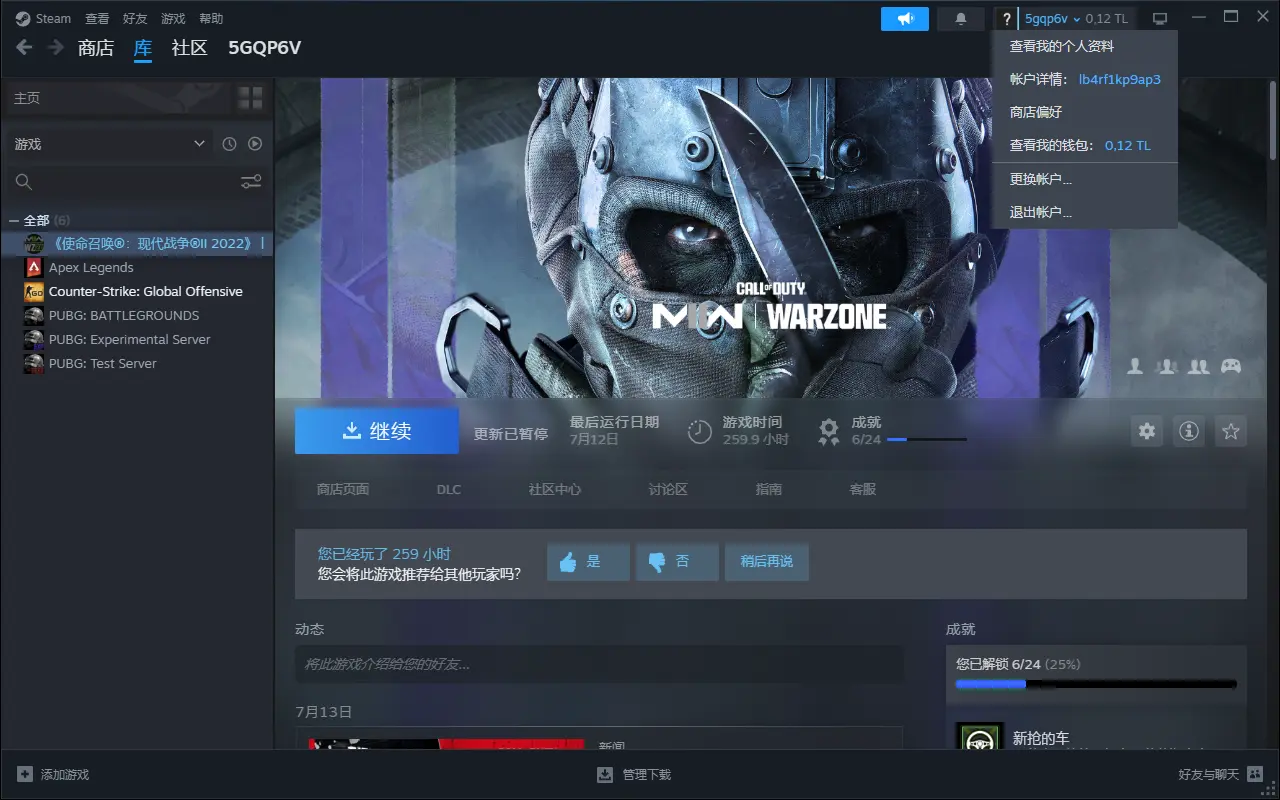The width and height of the screenshot is (1280, 800).
Task: Open the notifications bell
Action: (961, 19)
